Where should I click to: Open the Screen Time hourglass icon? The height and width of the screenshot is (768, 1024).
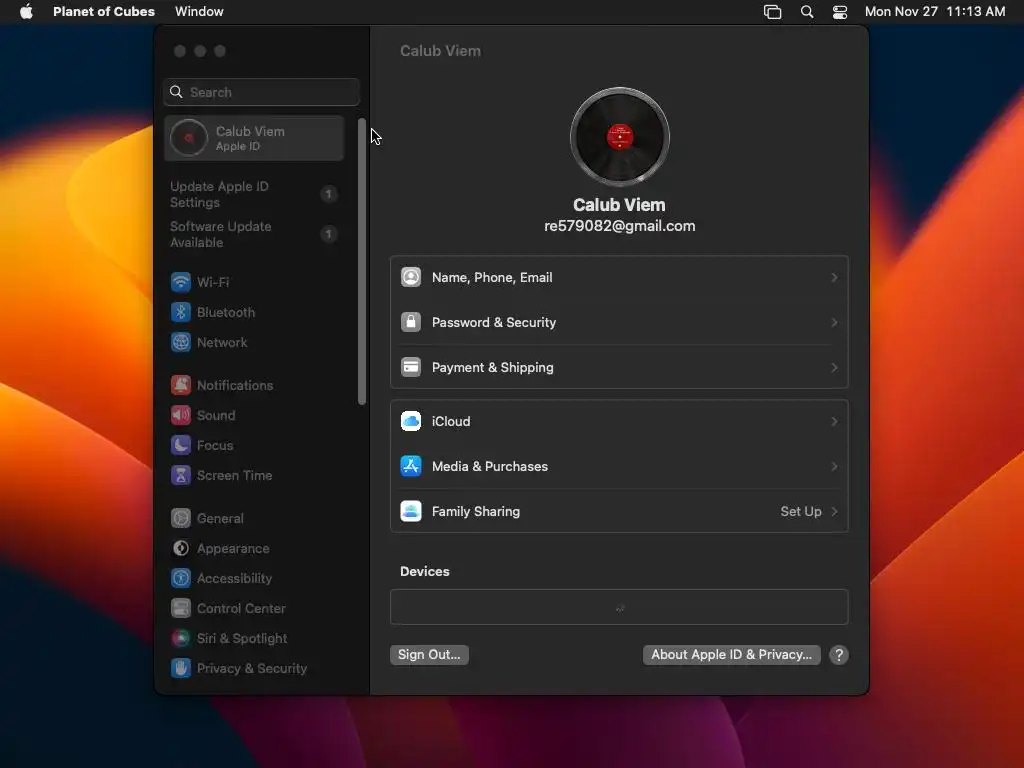[181, 475]
